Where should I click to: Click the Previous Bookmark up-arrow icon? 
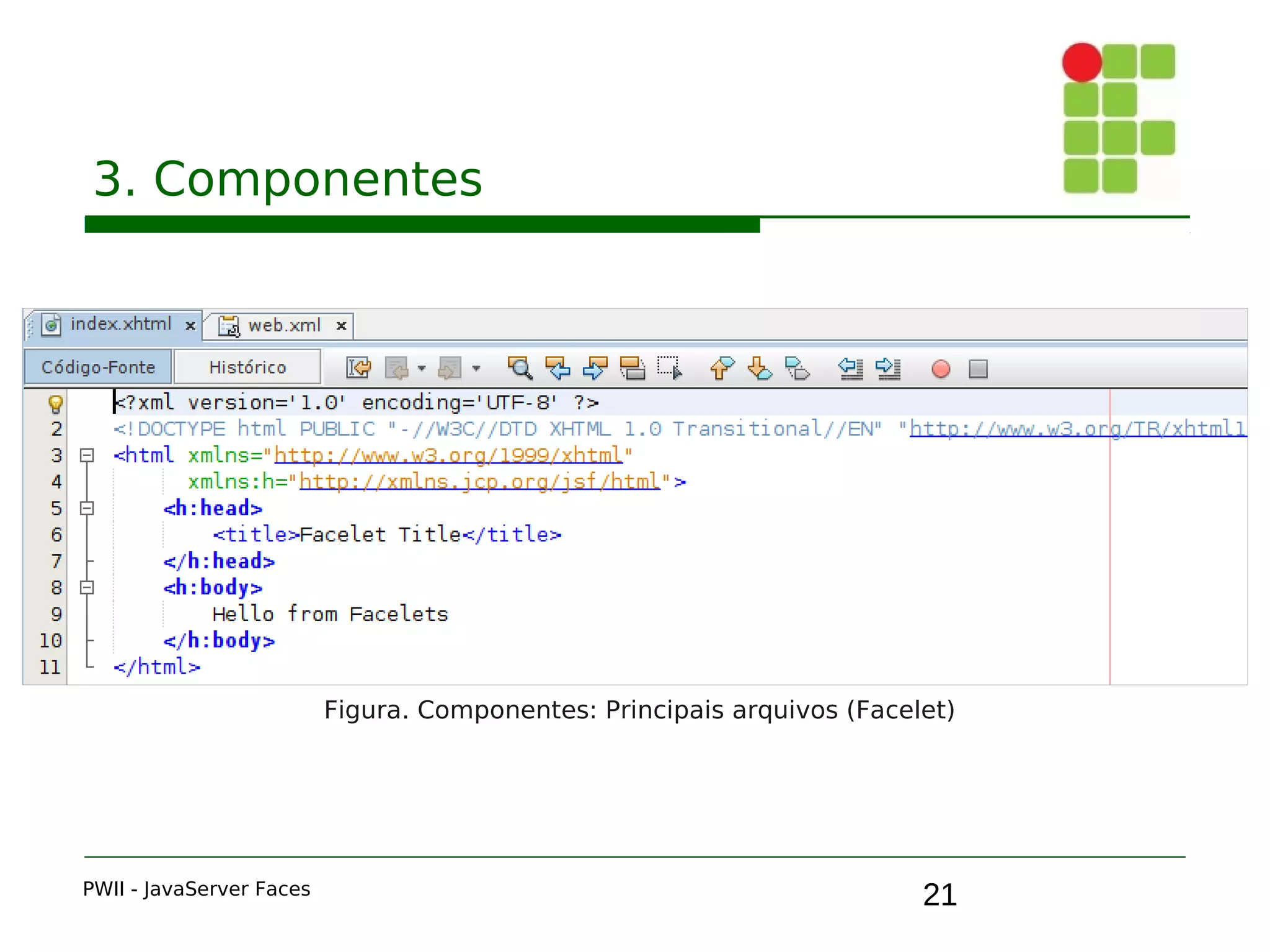[722, 368]
